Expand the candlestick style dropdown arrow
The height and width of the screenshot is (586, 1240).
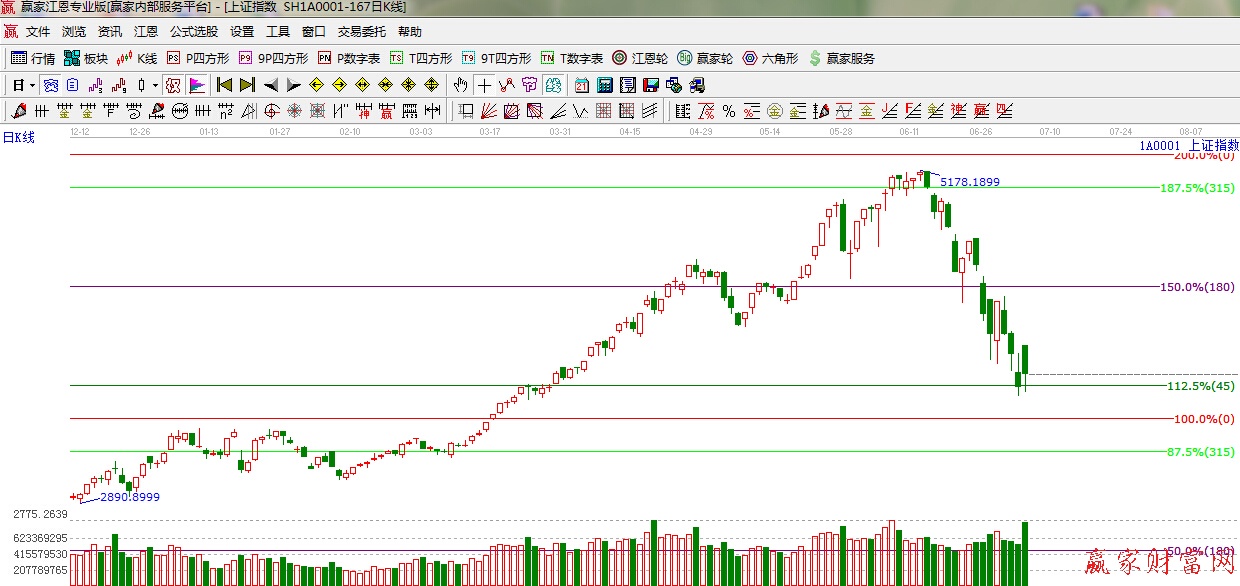click(155, 85)
